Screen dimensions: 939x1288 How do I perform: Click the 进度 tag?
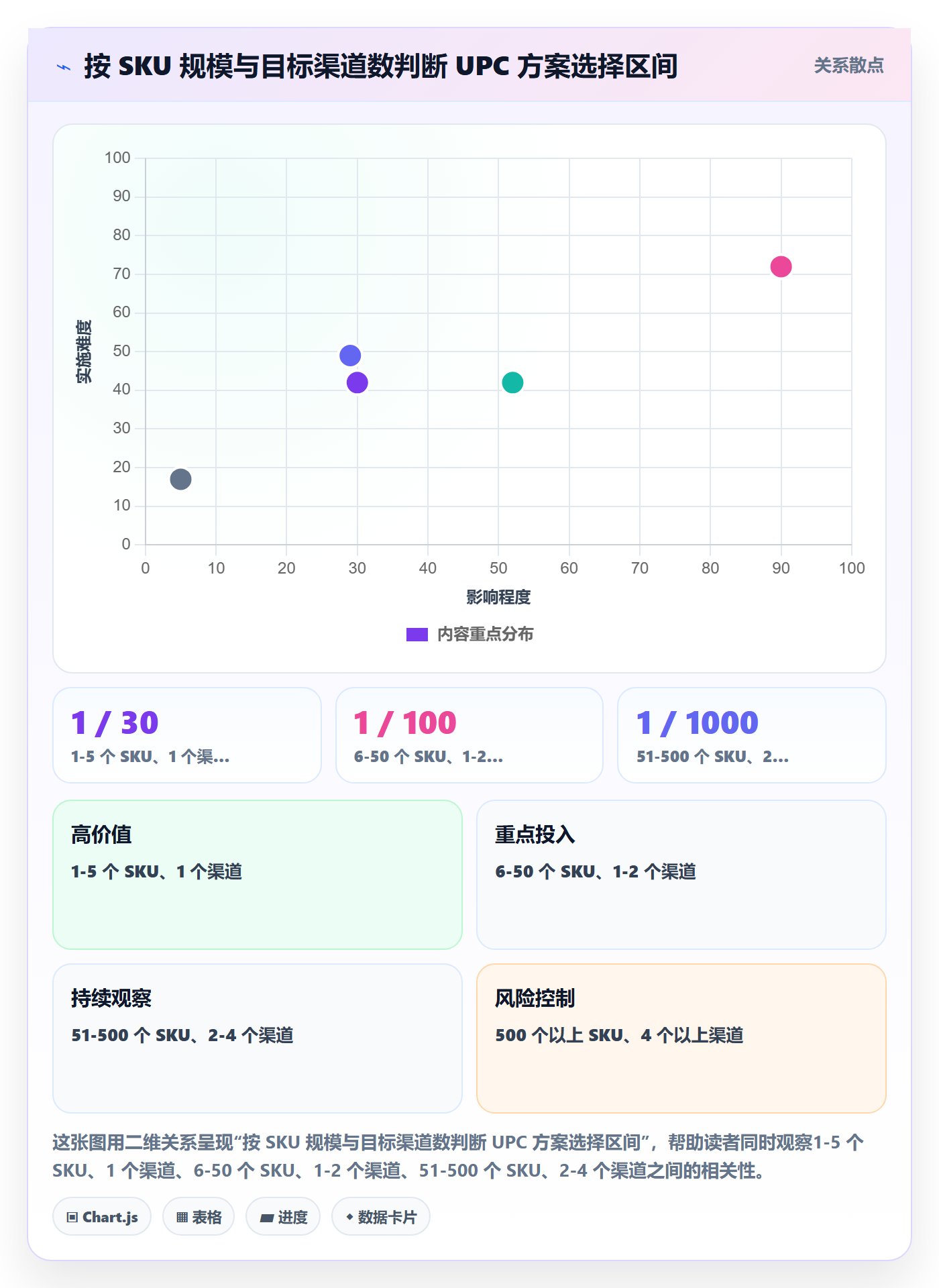(x=283, y=1217)
